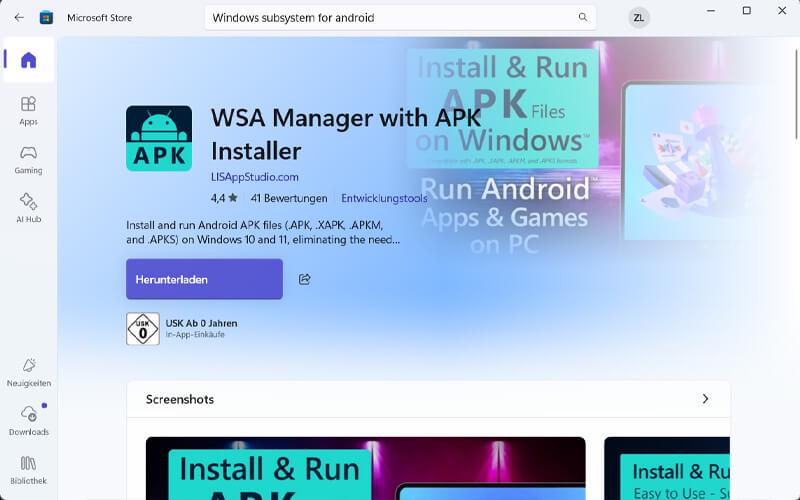Open Neuigkeiten in the sidebar

pos(29,372)
